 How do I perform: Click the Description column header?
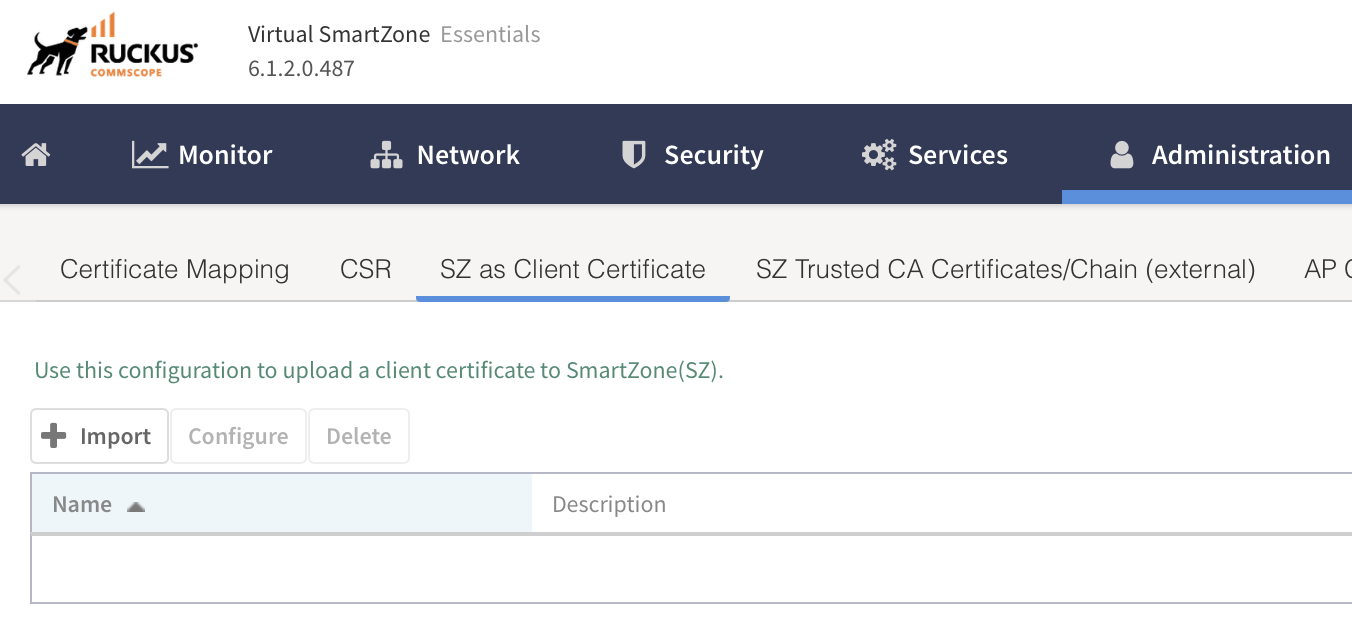point(609,504)
